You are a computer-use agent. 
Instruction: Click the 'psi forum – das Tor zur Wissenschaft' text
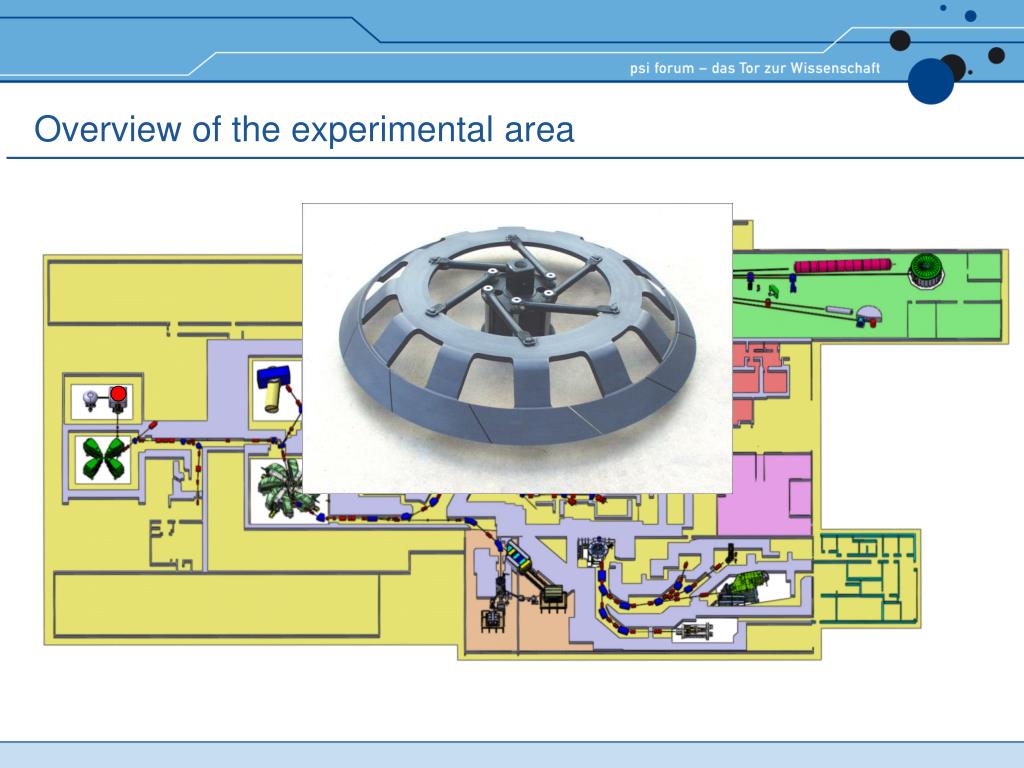(755, 68)
